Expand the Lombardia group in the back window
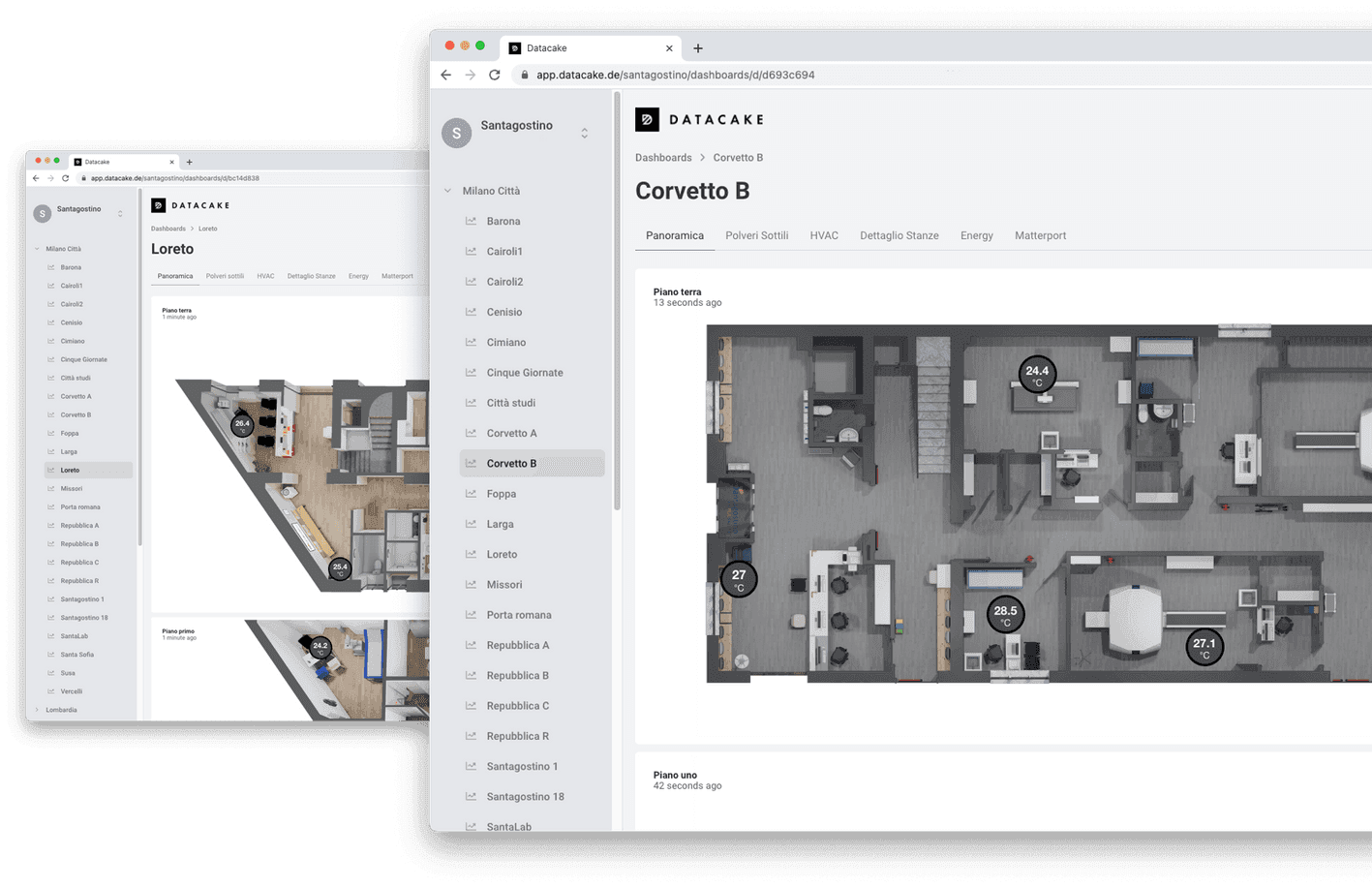Viewport: 1372px width, 888px height. [x=38, y=710]
